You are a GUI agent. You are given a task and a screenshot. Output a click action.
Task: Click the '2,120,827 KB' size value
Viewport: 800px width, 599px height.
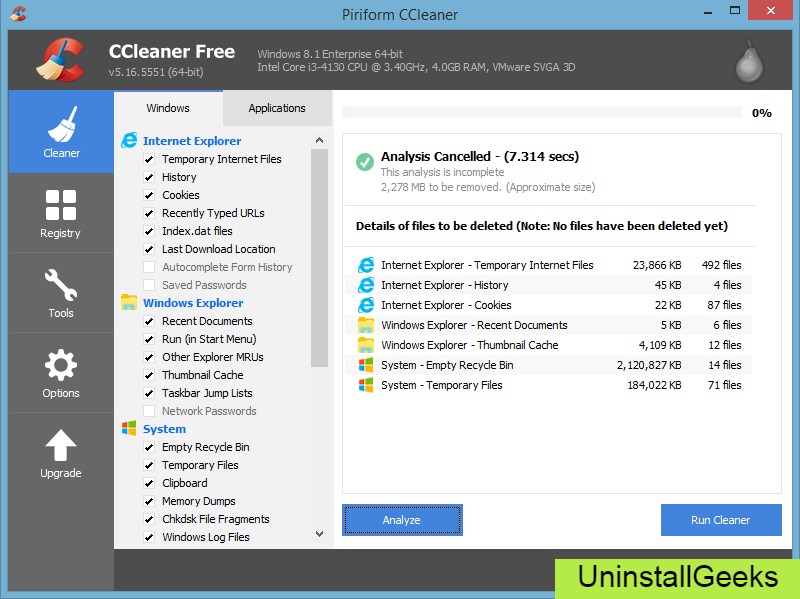pos(649,365)
